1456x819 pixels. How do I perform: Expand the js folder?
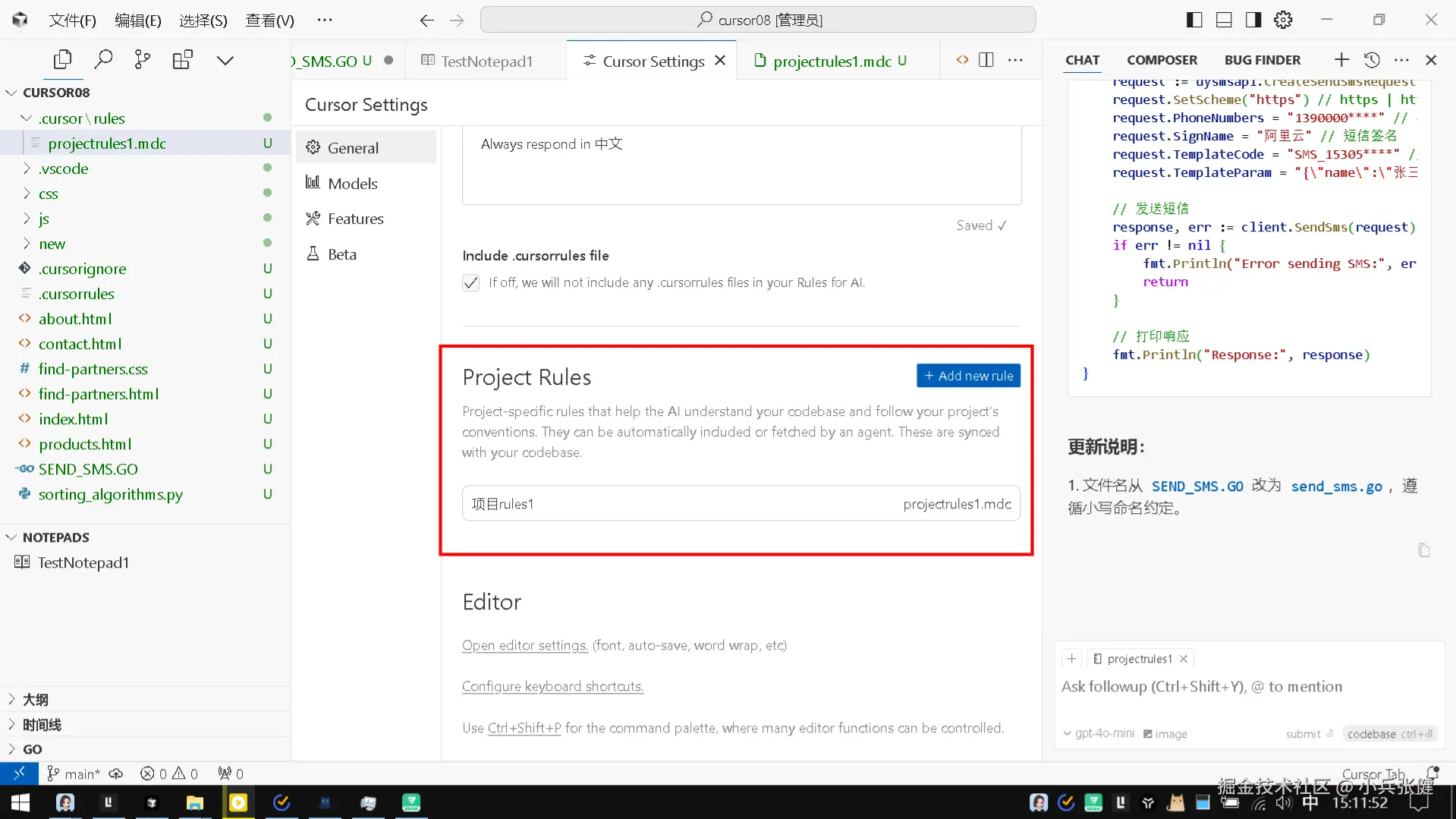coord(146,219)
